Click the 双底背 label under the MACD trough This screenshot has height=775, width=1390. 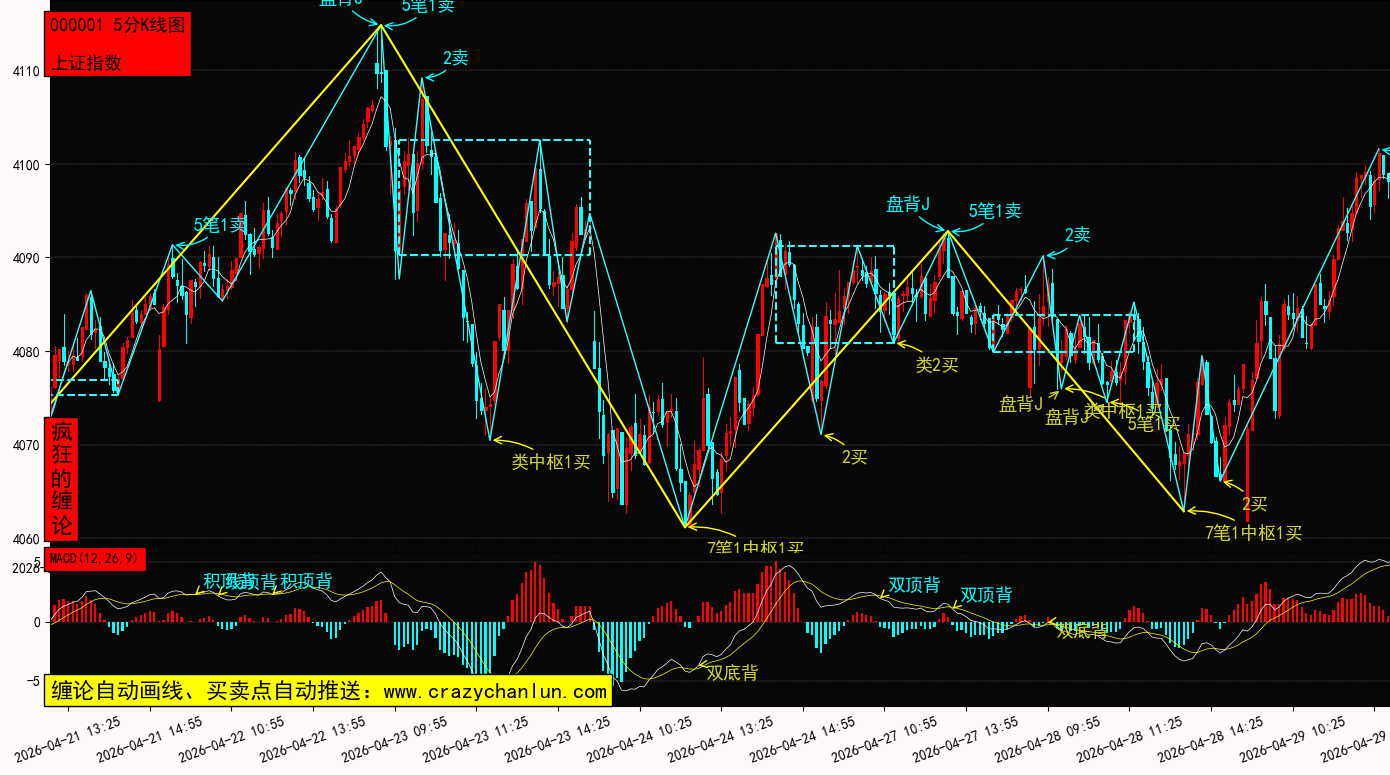(x=732, y=672)
